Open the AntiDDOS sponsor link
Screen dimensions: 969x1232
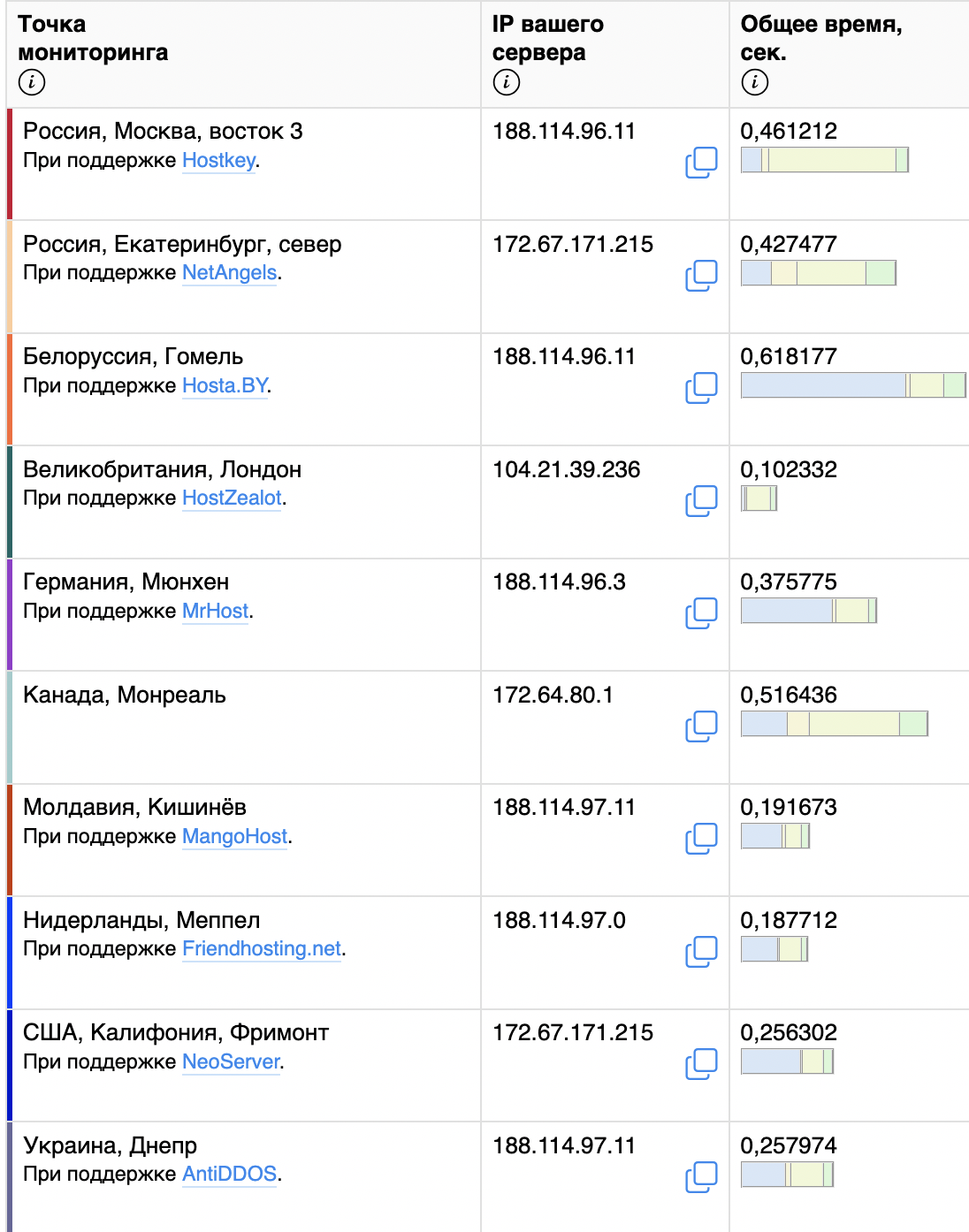tap(230, 1175)
